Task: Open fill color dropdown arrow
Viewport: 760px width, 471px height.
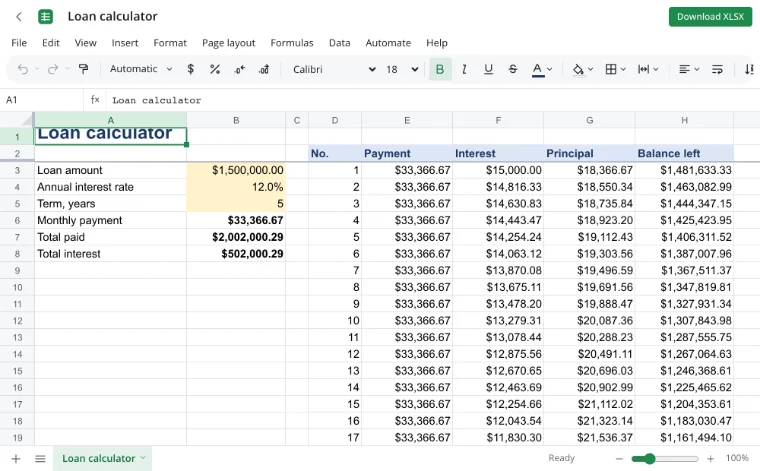Action: (x=590, y=69)
